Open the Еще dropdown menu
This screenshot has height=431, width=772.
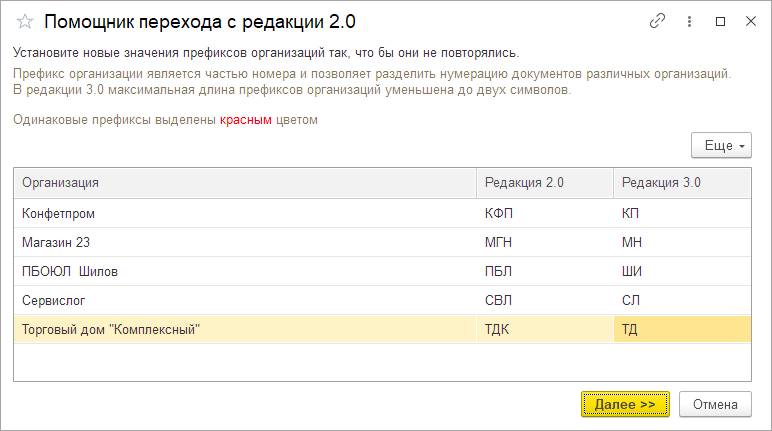[x=721, y=146]
